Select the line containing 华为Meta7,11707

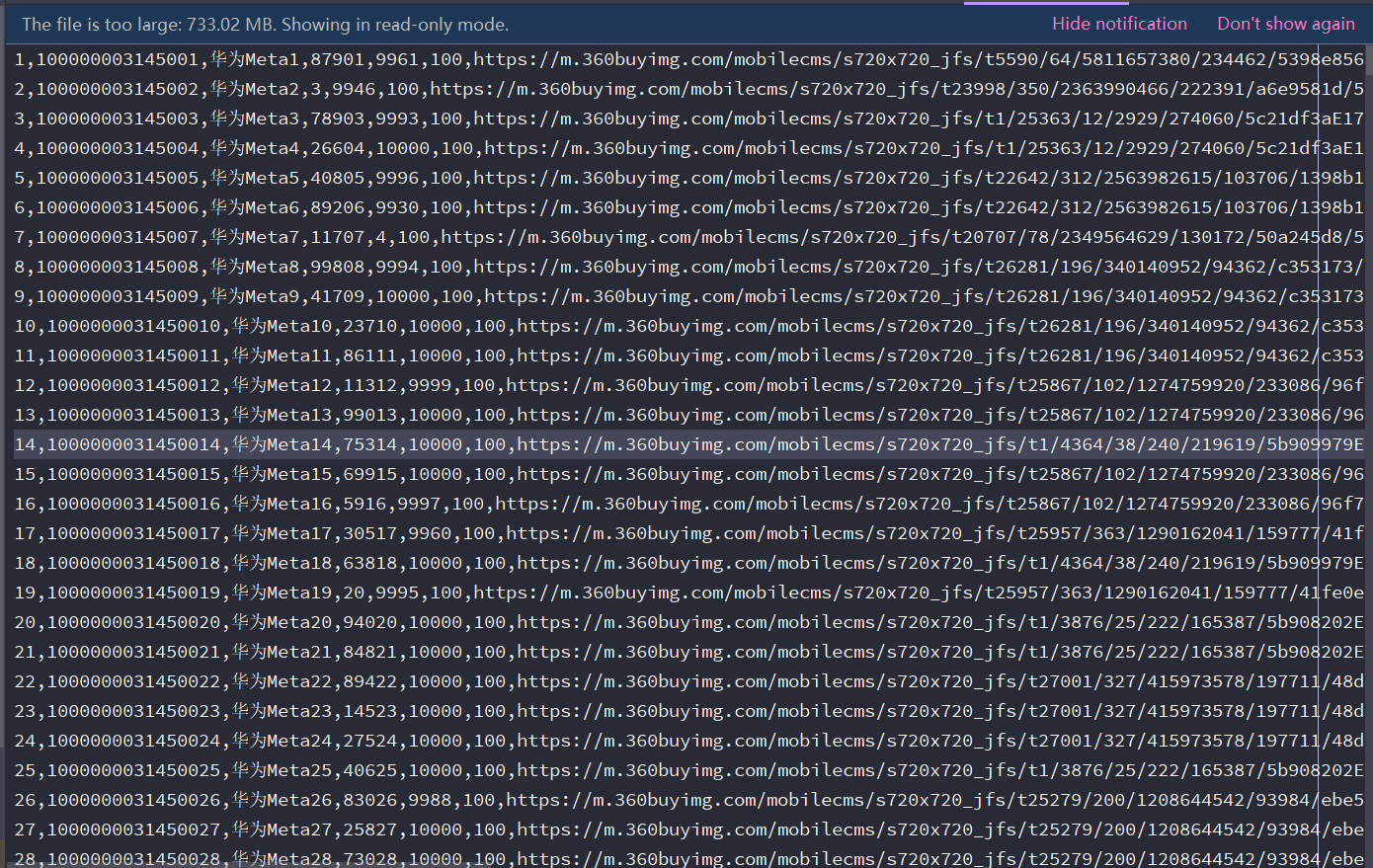click(688, 237)
